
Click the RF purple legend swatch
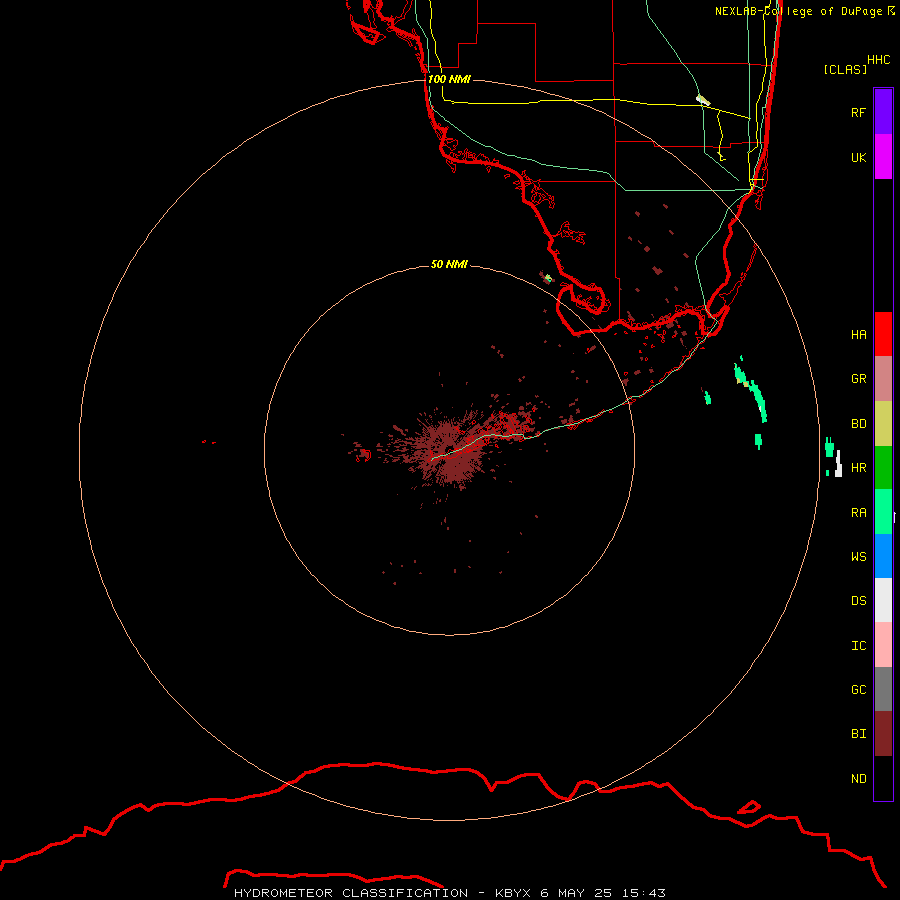tap(883, 112)
